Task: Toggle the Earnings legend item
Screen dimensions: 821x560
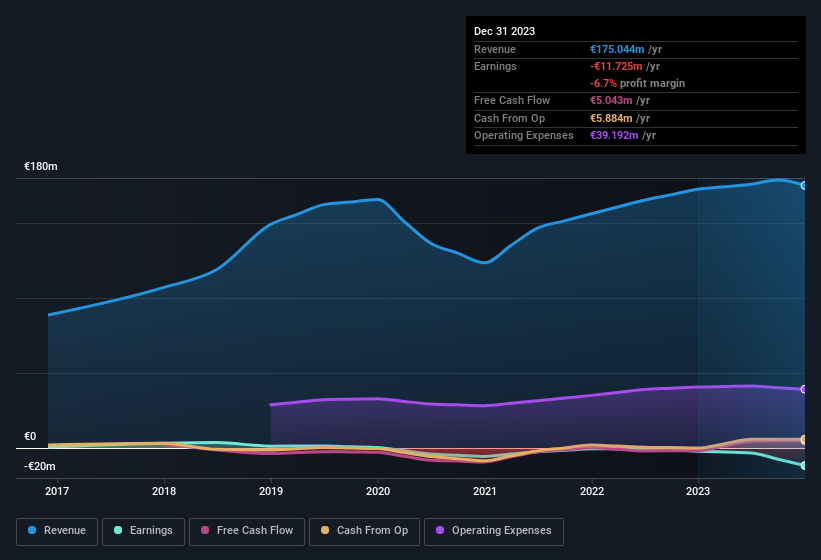Action: coord(141,530)
